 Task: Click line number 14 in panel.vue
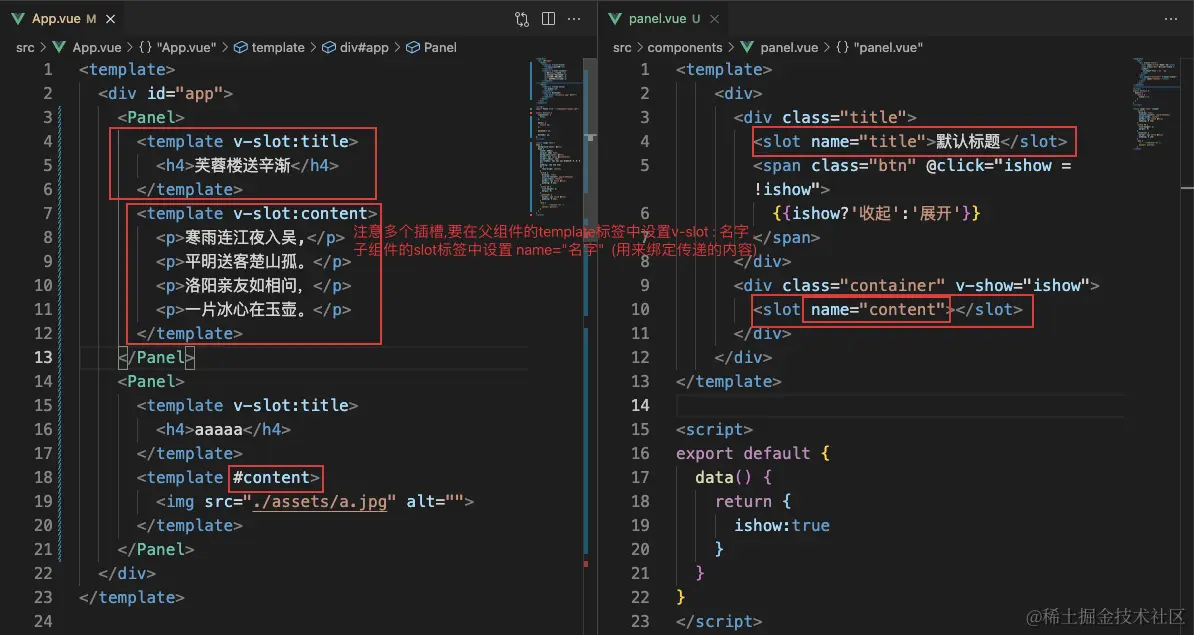[x=640, y=405]
